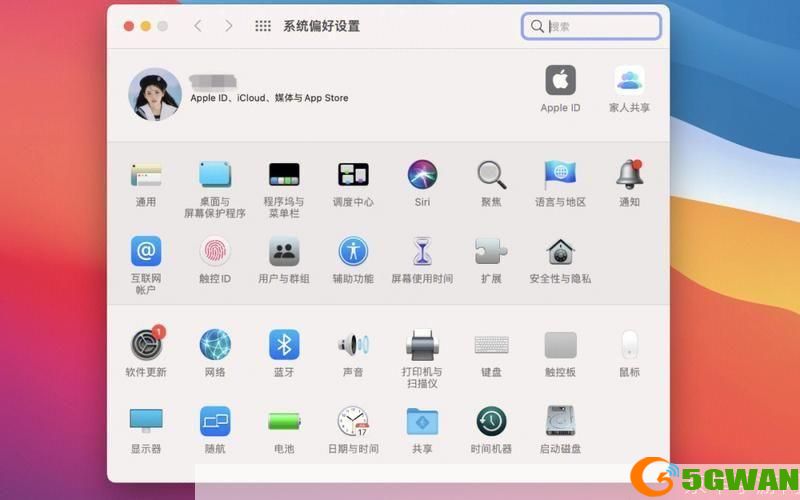
Task: Open 互联网帐户 preferences
Action: tap(146, 251)
